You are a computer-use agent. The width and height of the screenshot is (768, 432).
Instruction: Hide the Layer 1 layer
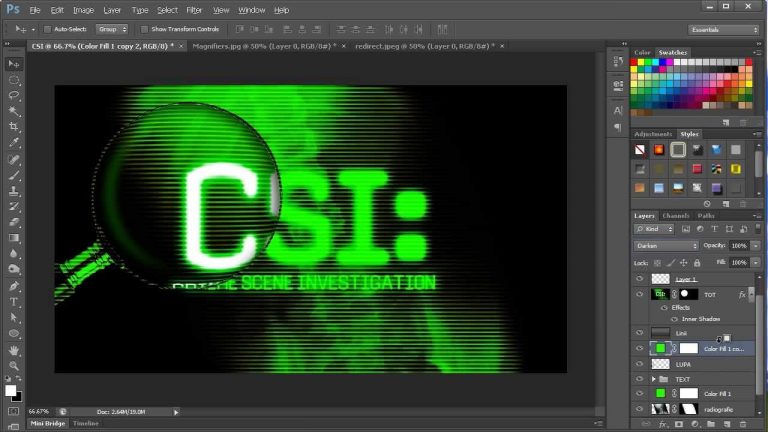tap(639, 279)
